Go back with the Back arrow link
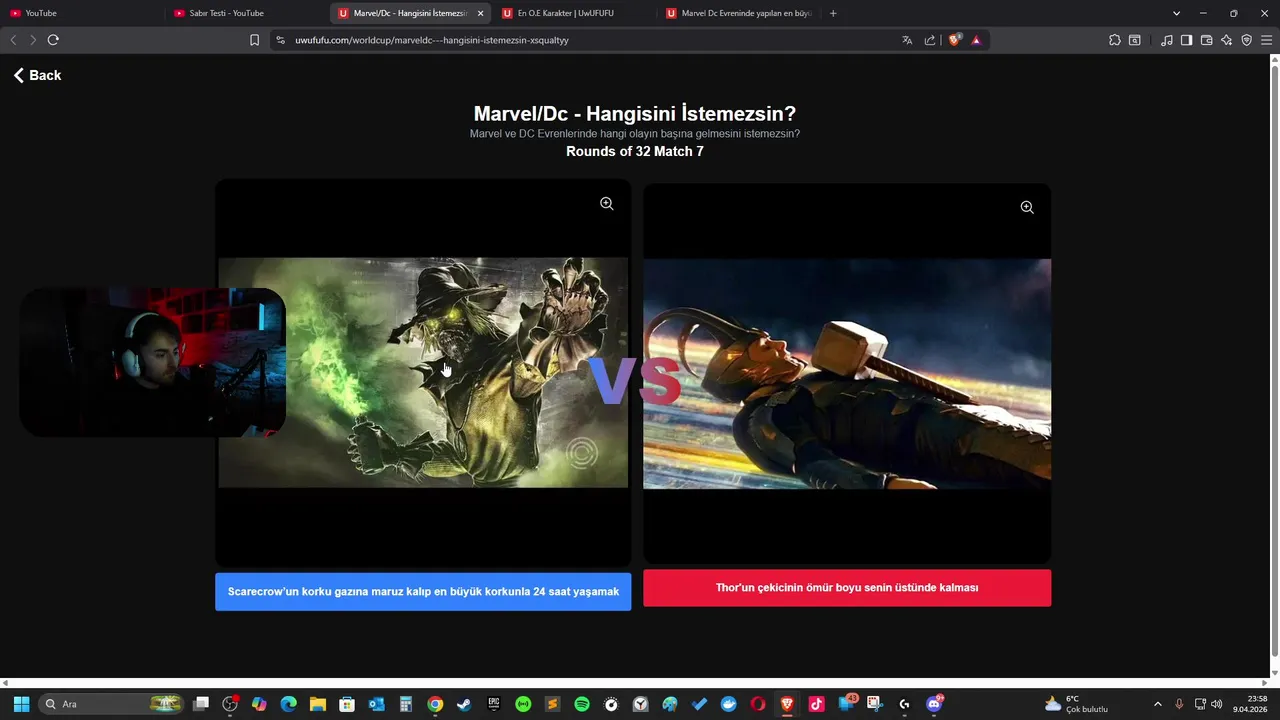Image resolution: width=1280 pixels, height=720 pixels. (x=37, y=75)
